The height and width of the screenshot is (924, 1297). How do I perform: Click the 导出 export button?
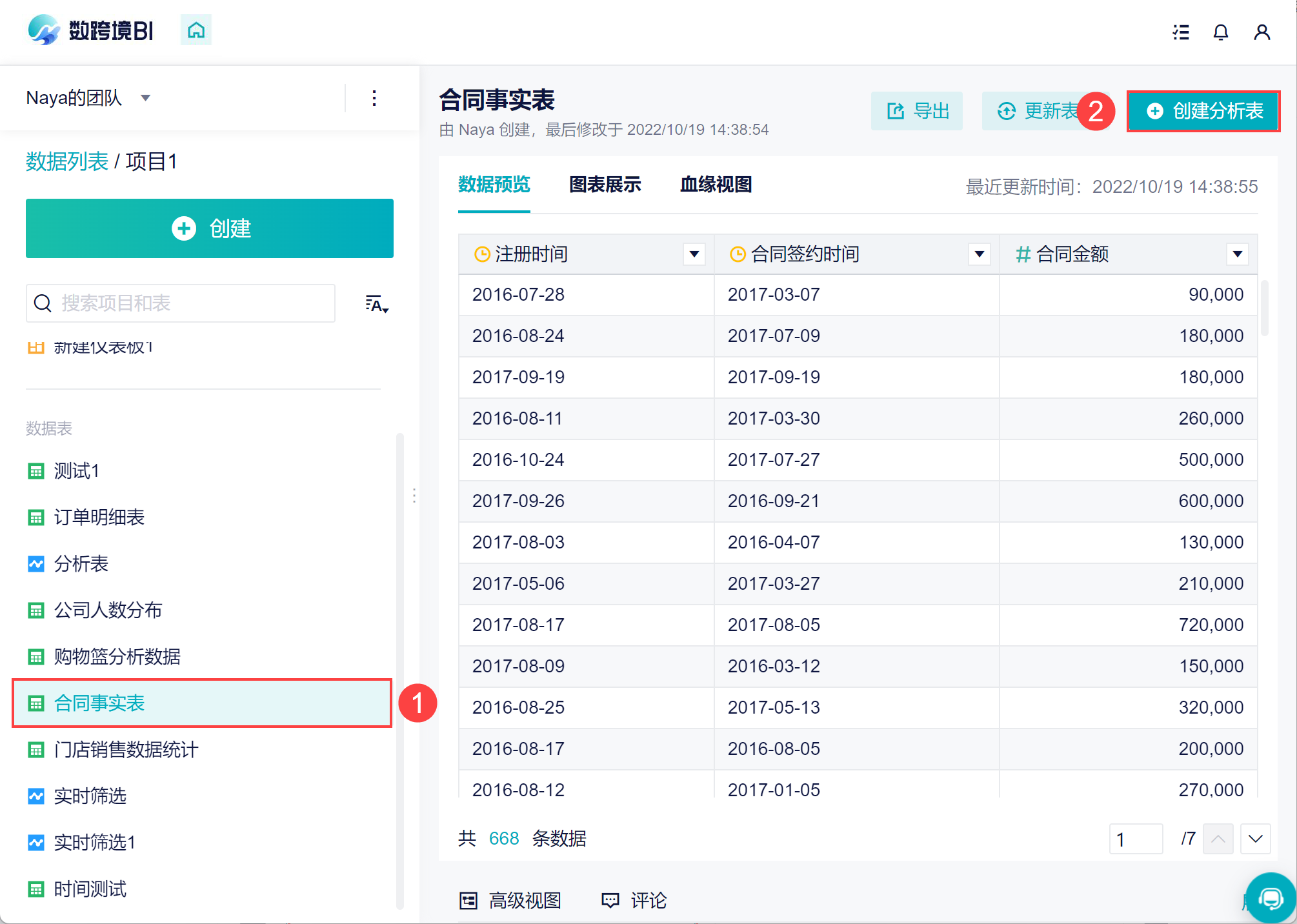pos(917,111)
